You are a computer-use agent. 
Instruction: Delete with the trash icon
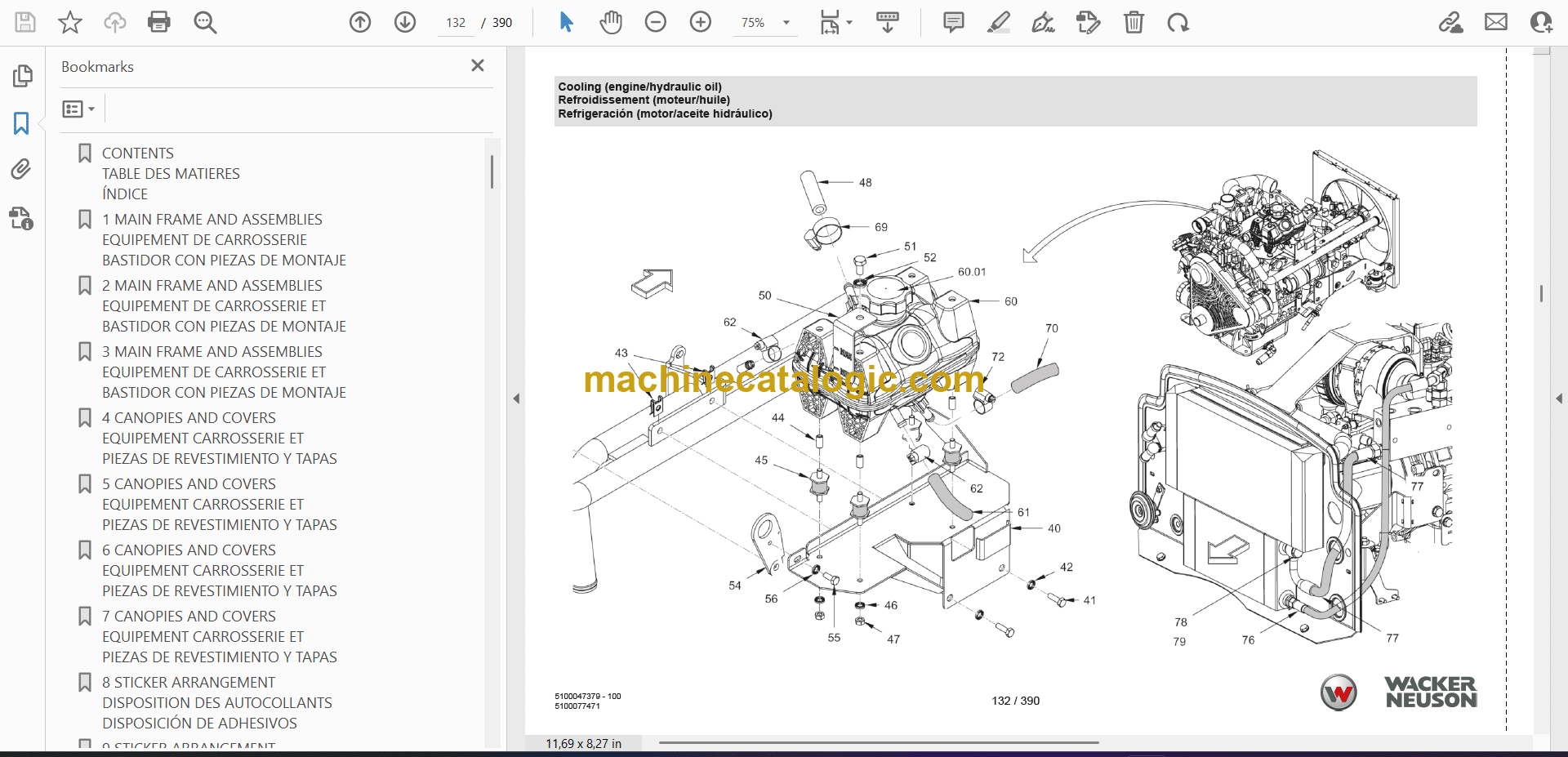coord(1134,22)
